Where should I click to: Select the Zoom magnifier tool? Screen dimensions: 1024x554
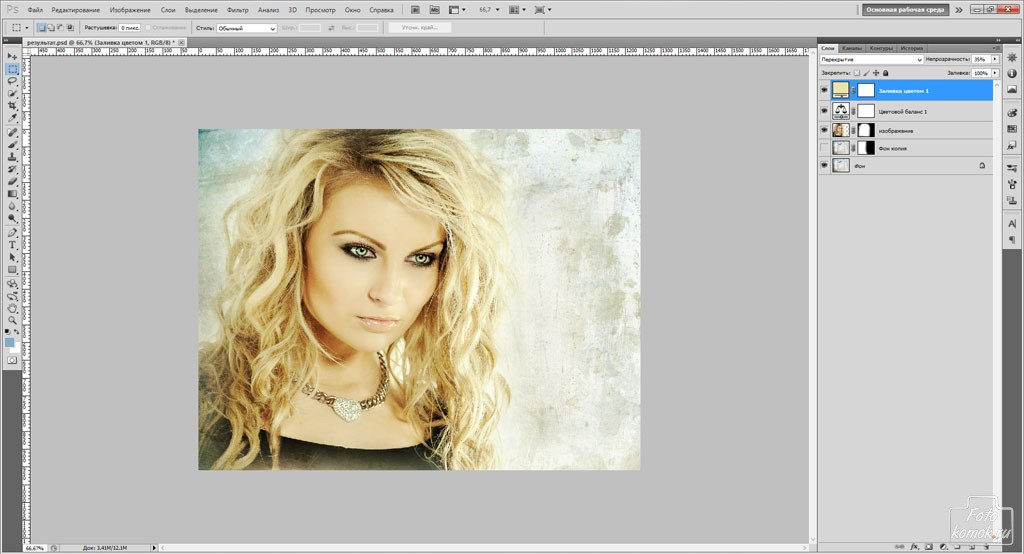(x=12, y=320)
